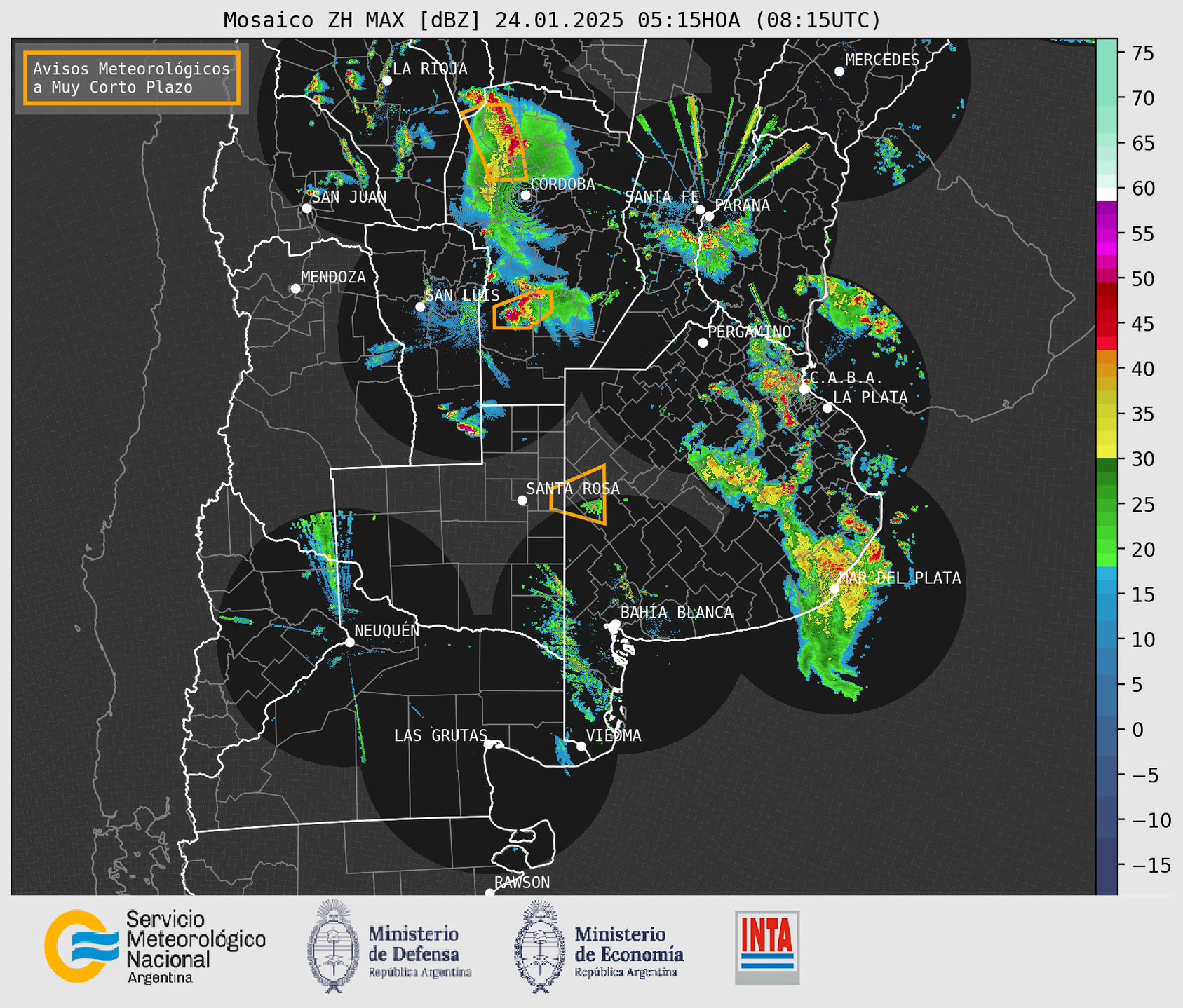Click the 40 dBZ orange color band
The image size is (1183, 1008).
click(x=1107, y=369)
